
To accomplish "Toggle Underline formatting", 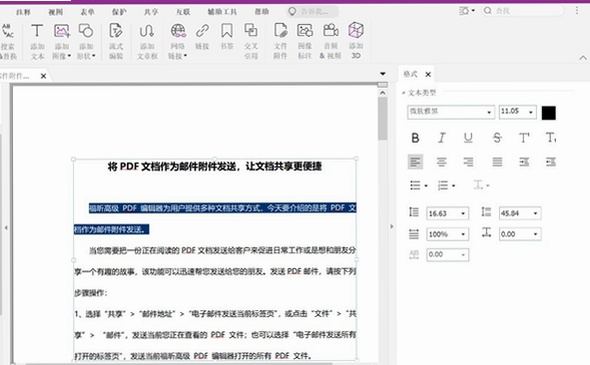I will [x=468, y=138].
